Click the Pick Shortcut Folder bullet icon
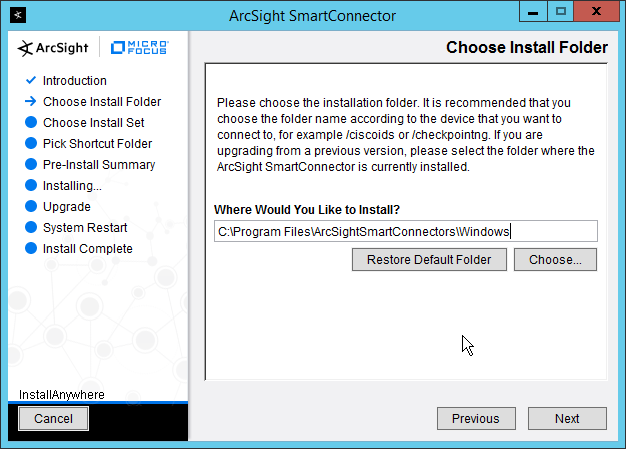 coord(29,144)
